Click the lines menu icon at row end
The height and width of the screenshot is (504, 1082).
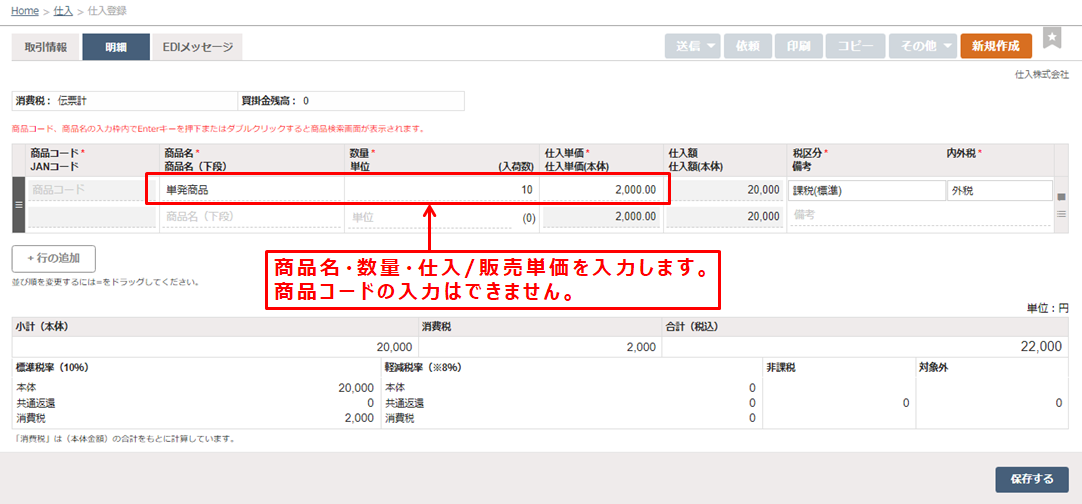tap(1061, 214)
